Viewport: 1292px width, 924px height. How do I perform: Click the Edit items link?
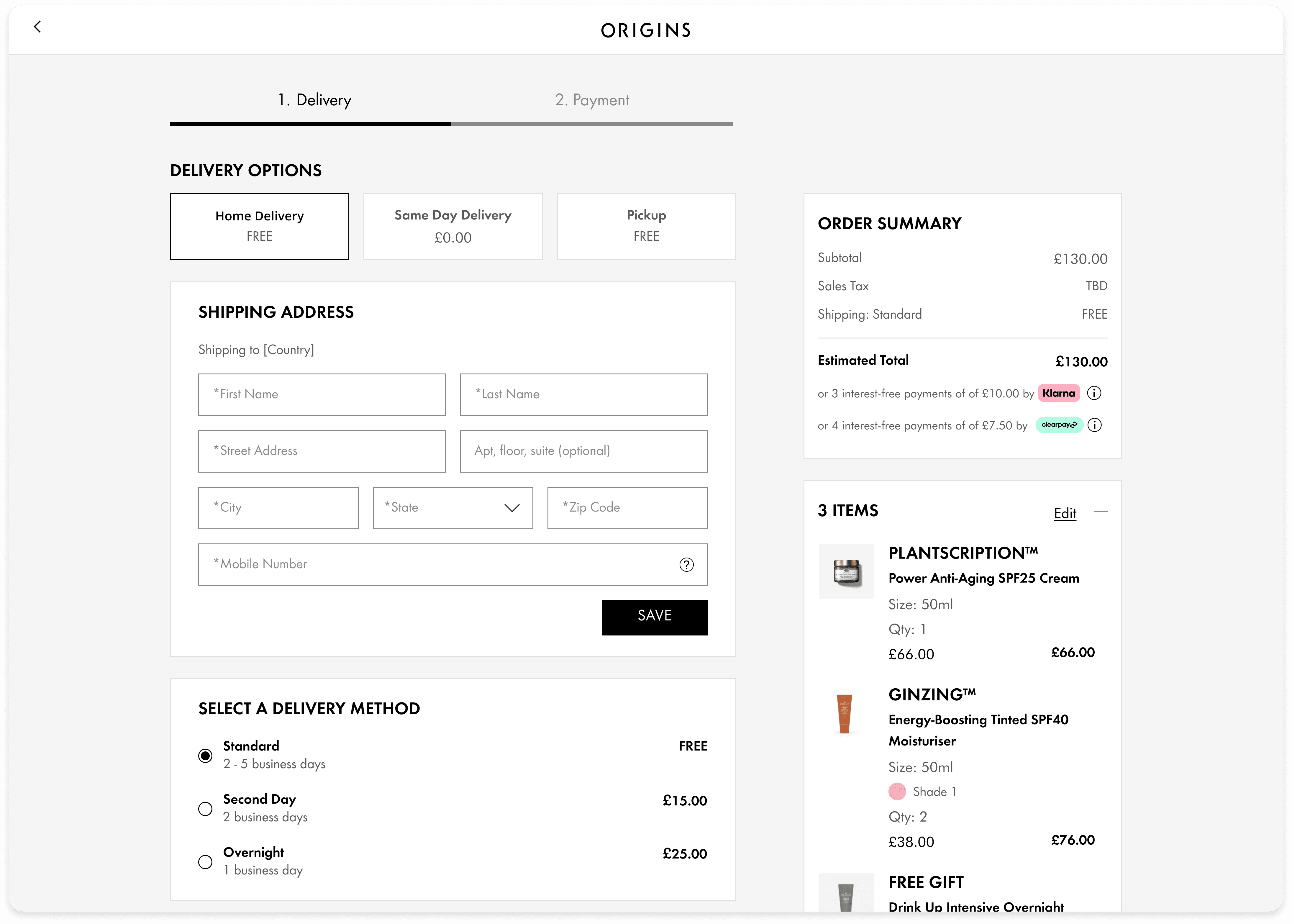[x=1065, y=513]
